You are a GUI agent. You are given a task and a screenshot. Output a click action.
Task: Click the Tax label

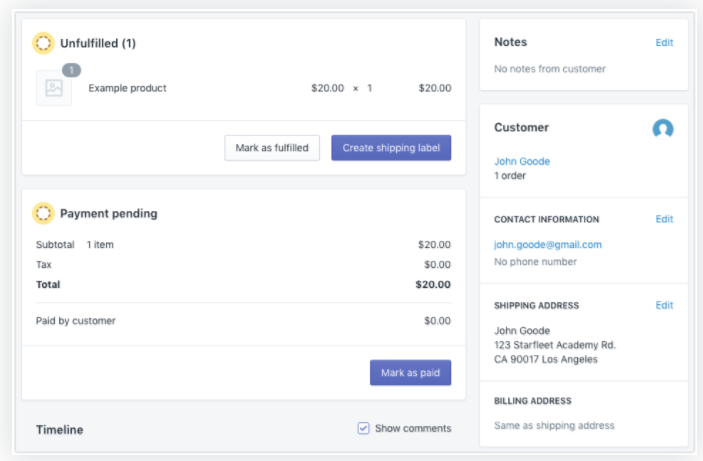pyautogui.click(x=43, y=265)
